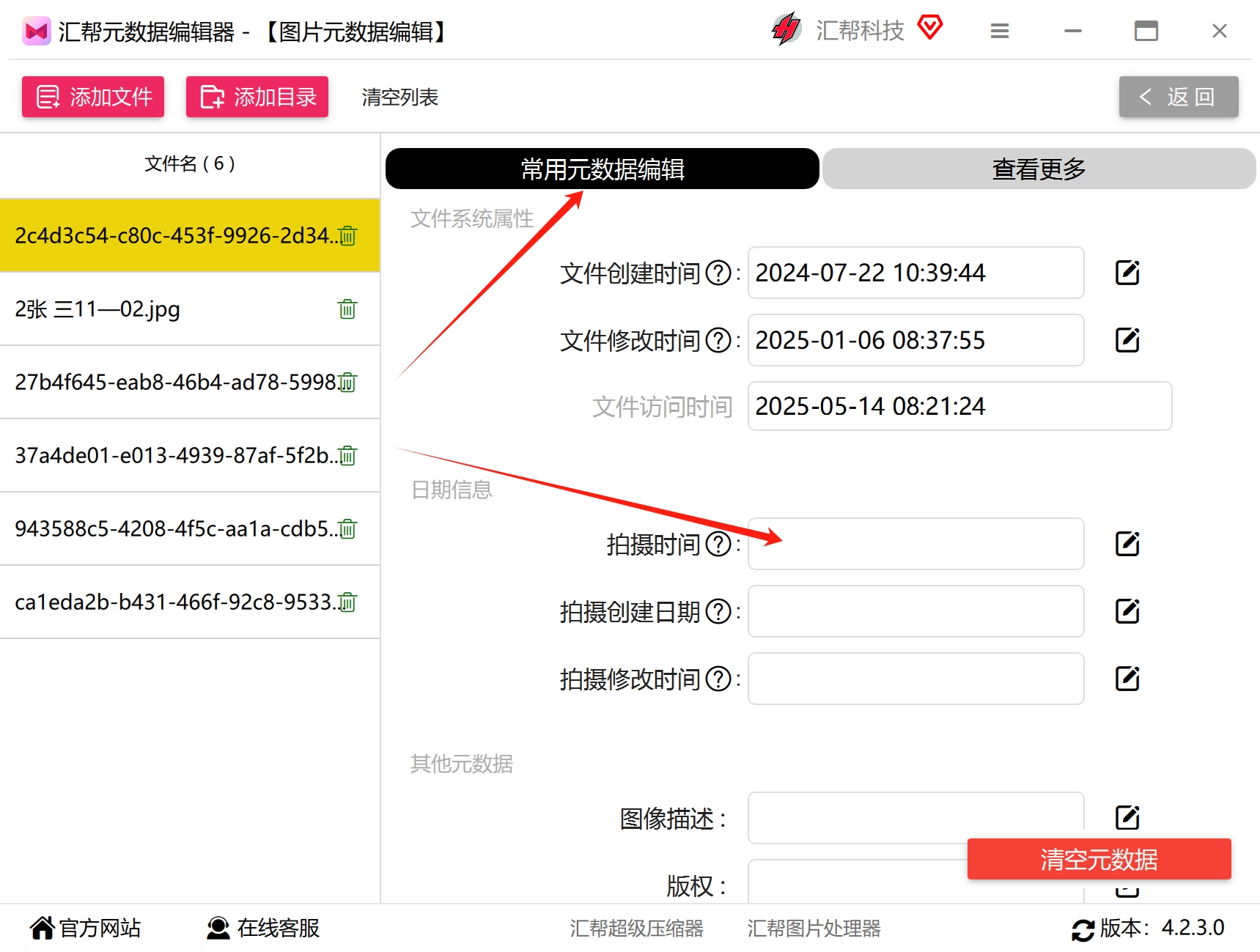1260x952 pixels.
Task: Click the red VIP diamond icon
Action: [930, 28]
